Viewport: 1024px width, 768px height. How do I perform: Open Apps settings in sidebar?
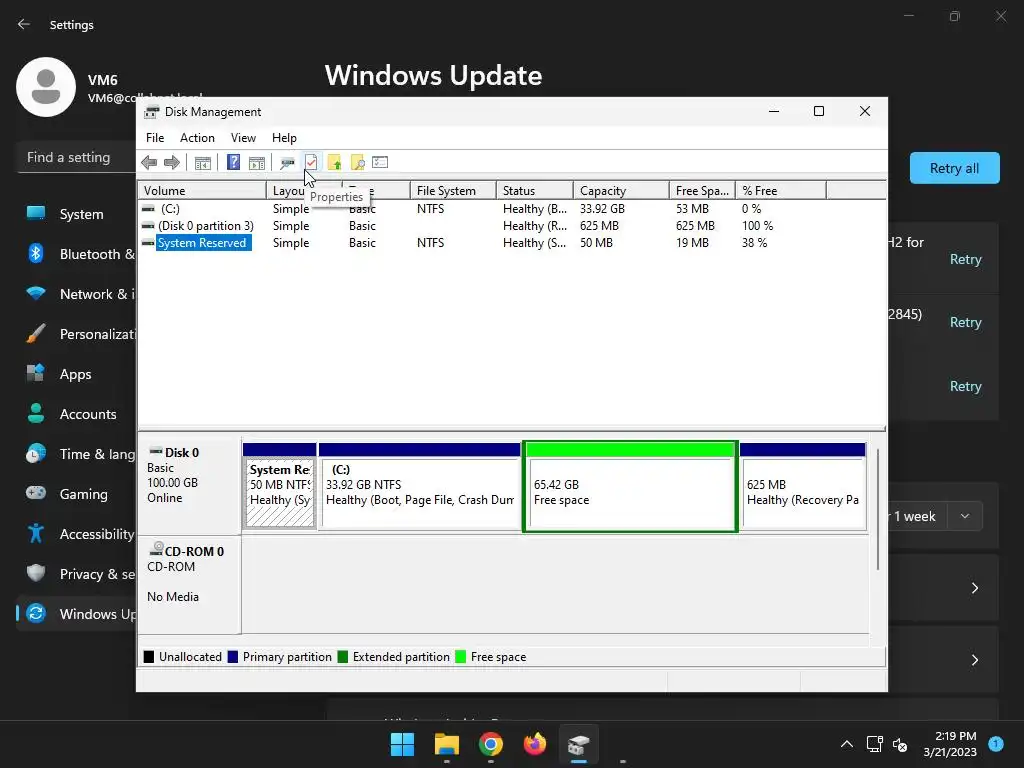[76, 374]
